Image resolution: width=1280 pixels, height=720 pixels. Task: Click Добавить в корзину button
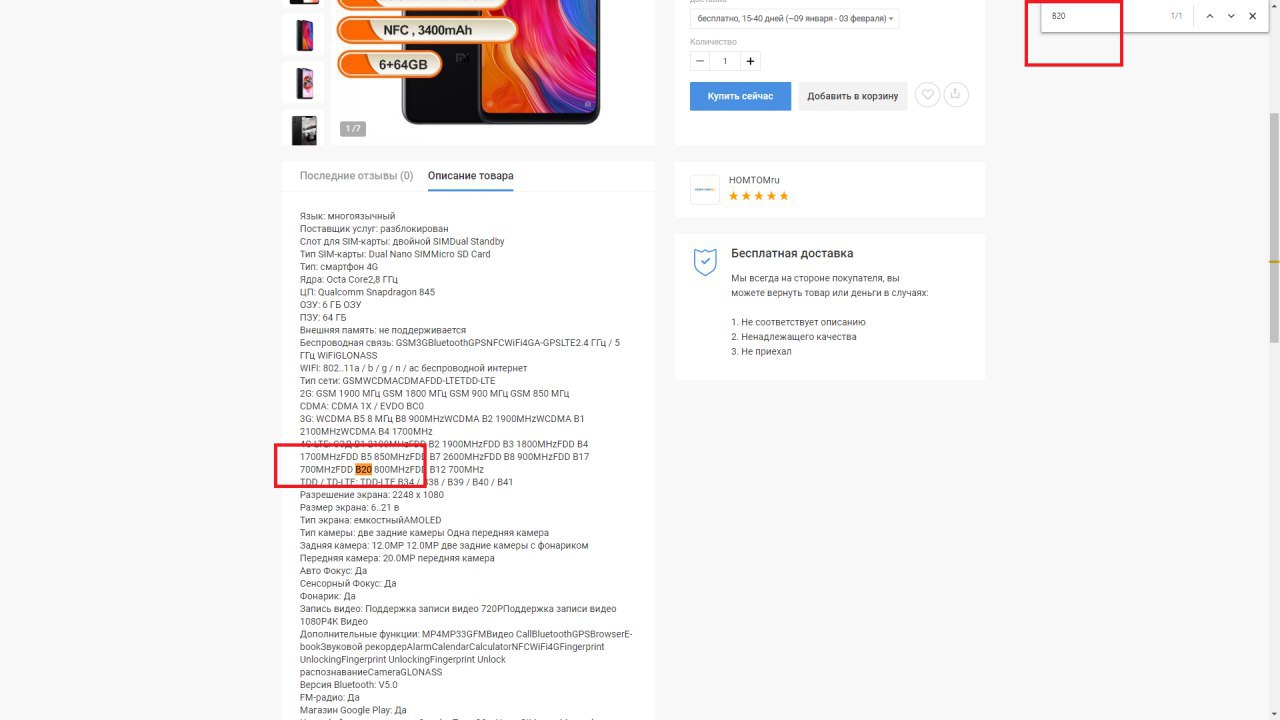point(852,96)
